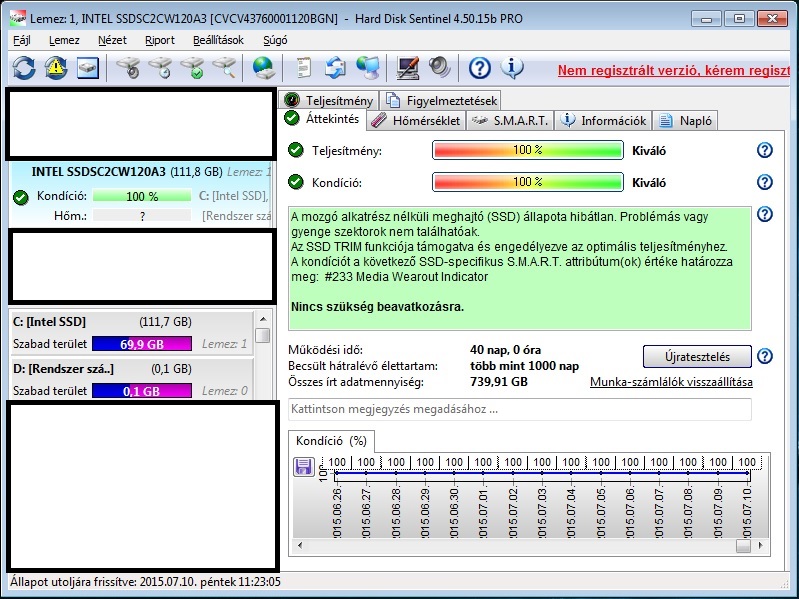Viewport: 799px width, 599px height.
Task: Click the send report arrows icon
Action: [x=335, y=68]
